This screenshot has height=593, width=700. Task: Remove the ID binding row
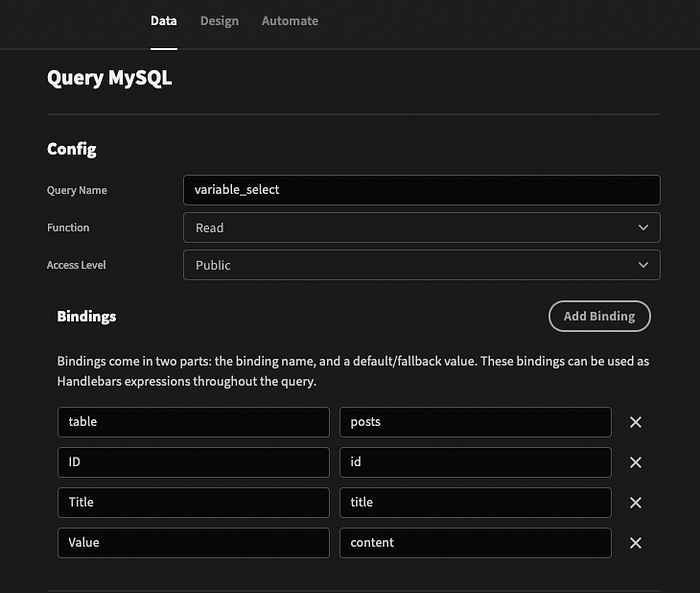[635, 462]
